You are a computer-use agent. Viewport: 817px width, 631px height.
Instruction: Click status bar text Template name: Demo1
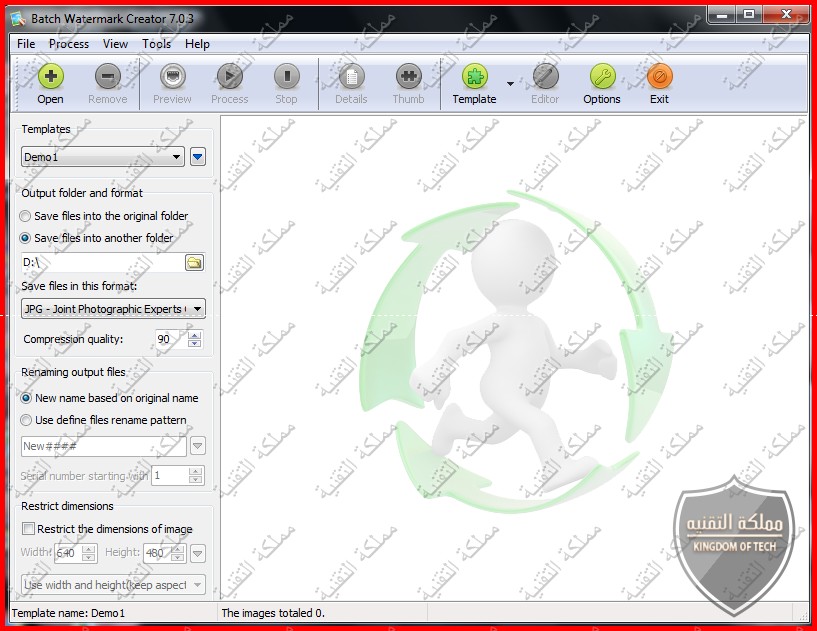68,613
